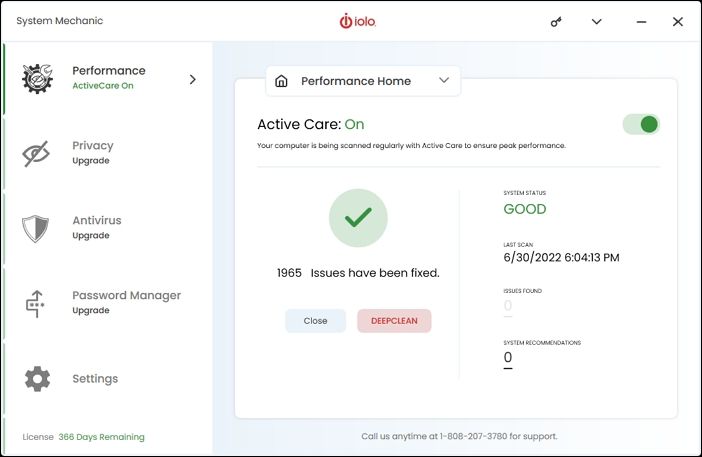
Task: Click the iolo logo
Action: point(358,21)
